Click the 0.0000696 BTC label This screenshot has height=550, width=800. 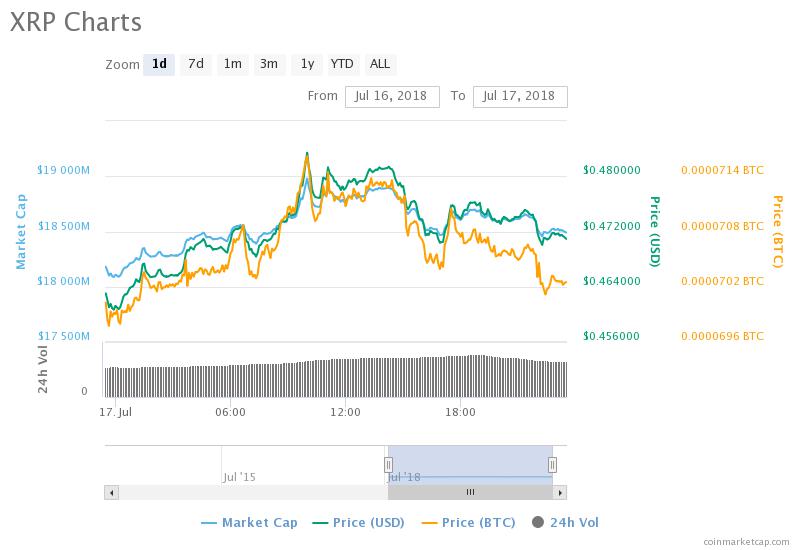[x=722, y=336]
